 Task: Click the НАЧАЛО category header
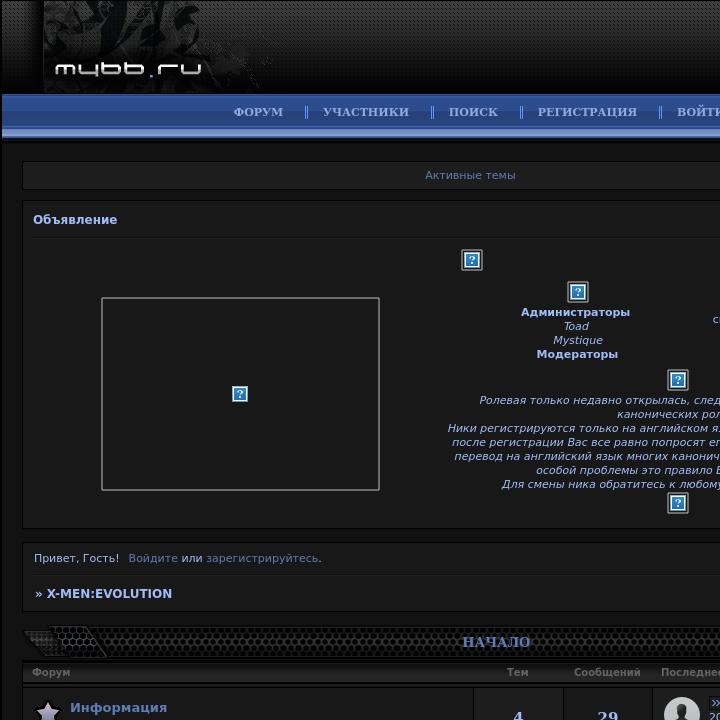pyautogui.click(x=496, y=641)
